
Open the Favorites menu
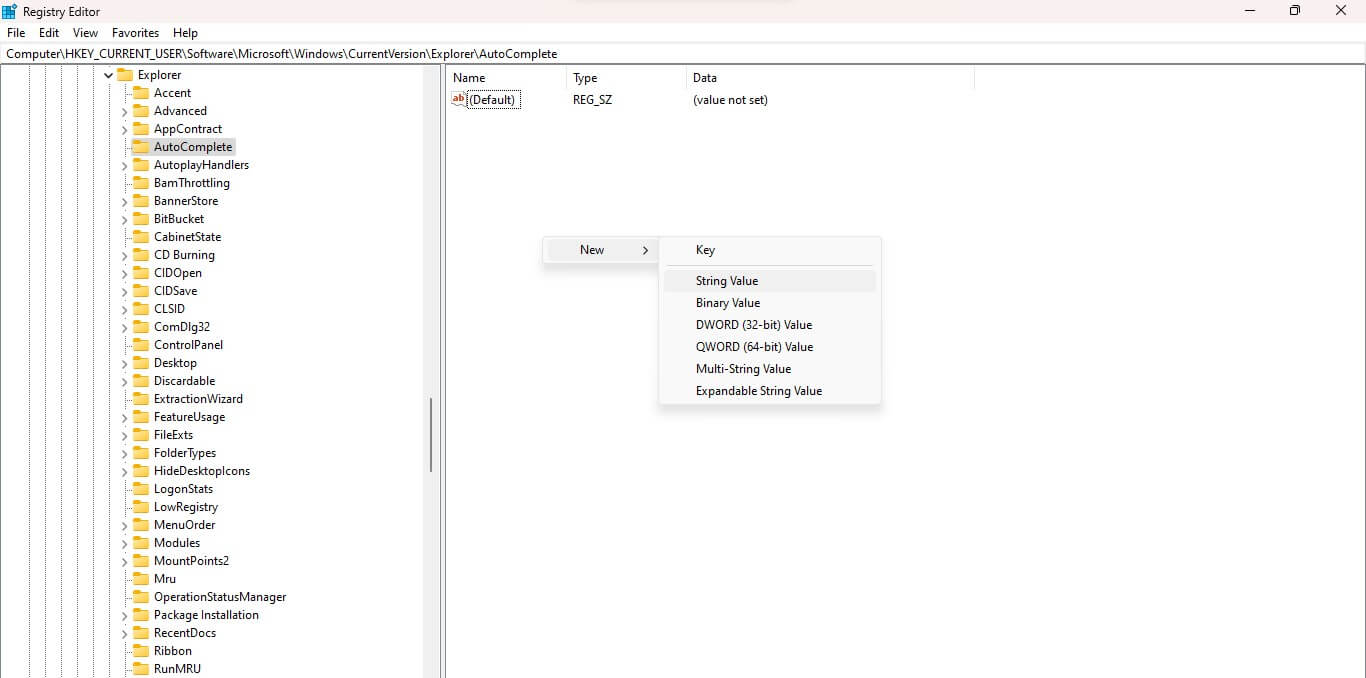135,33
